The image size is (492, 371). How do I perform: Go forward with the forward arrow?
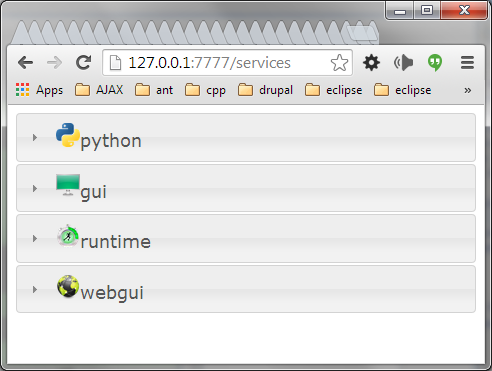click(54, 63)
